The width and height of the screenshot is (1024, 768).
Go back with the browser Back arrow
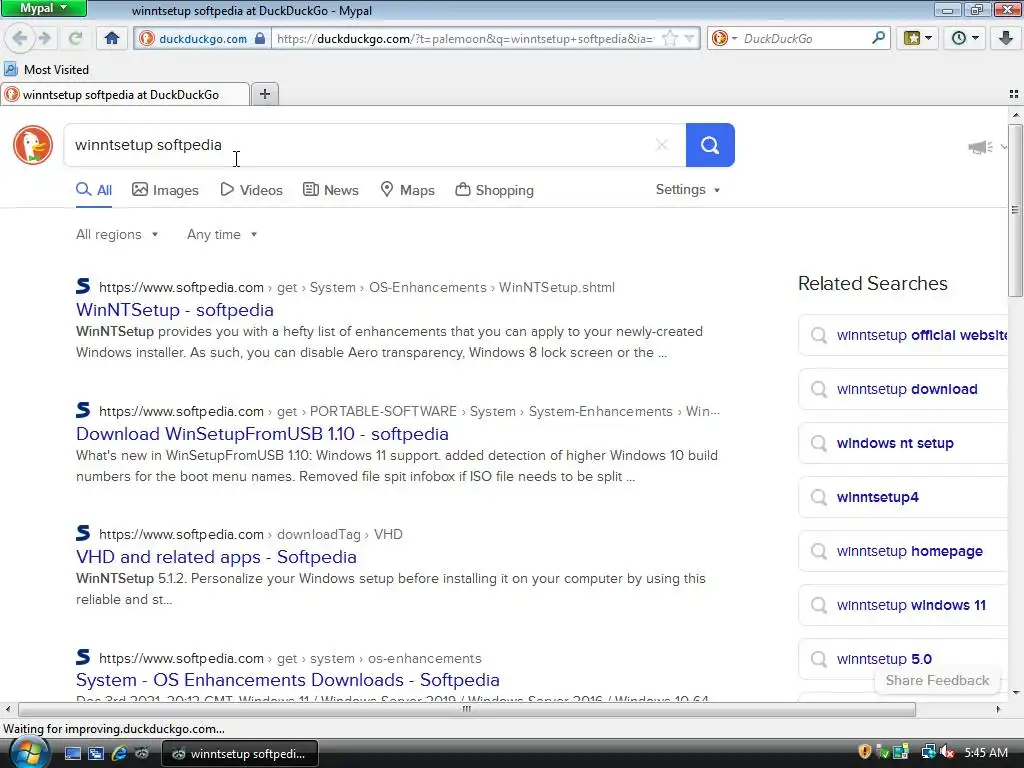pyautogui.click(x=20, y=38)
